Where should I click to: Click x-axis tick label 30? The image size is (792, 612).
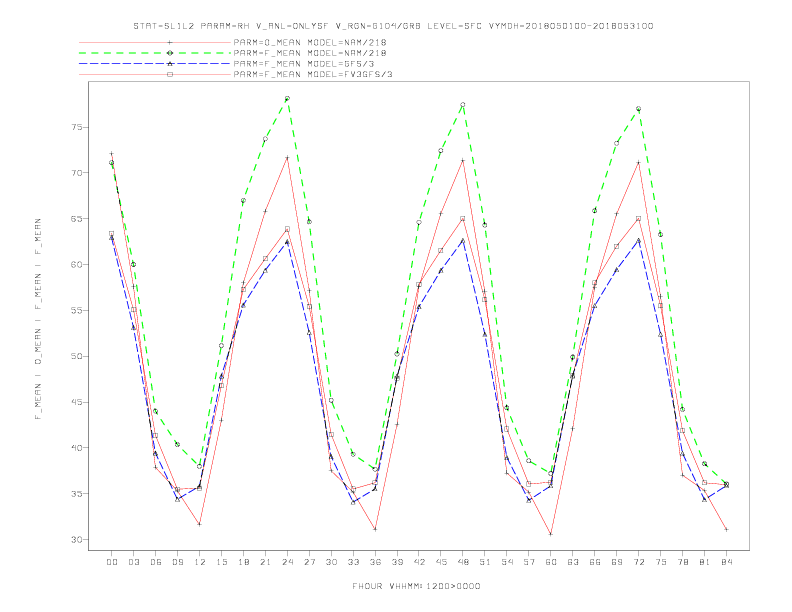click(331, 562)
